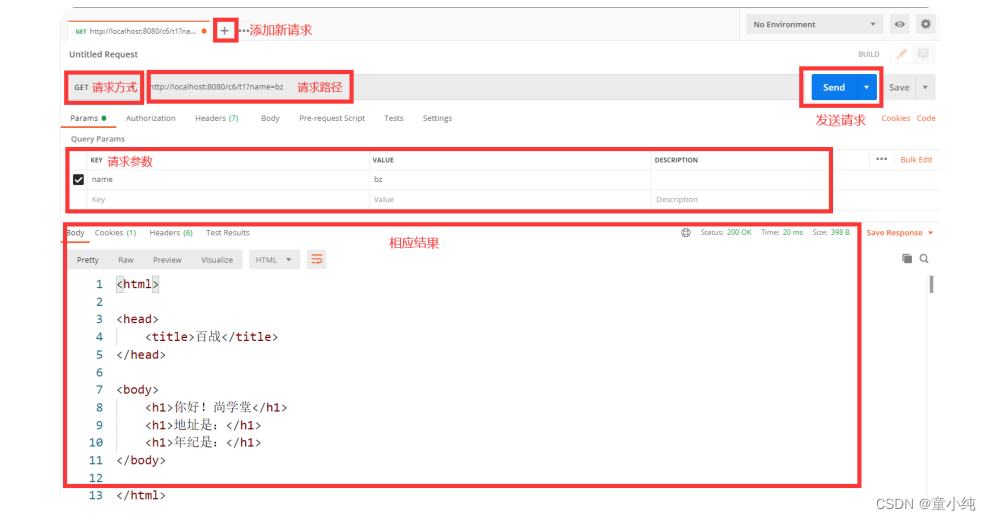Switch response view to Preview
Viewport: 991px width, 520px height.
[167, 260]
